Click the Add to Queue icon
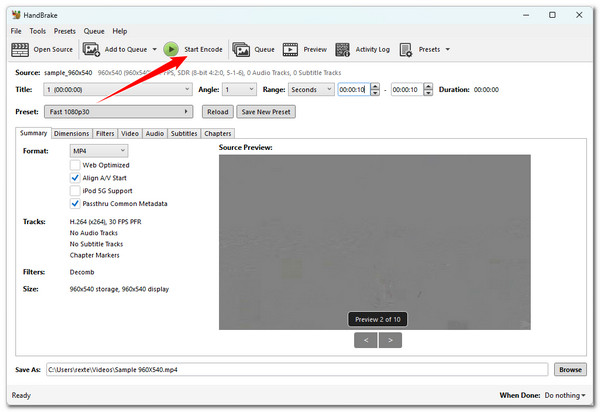This screenshot has width=600, height=412. coord(91,49)
